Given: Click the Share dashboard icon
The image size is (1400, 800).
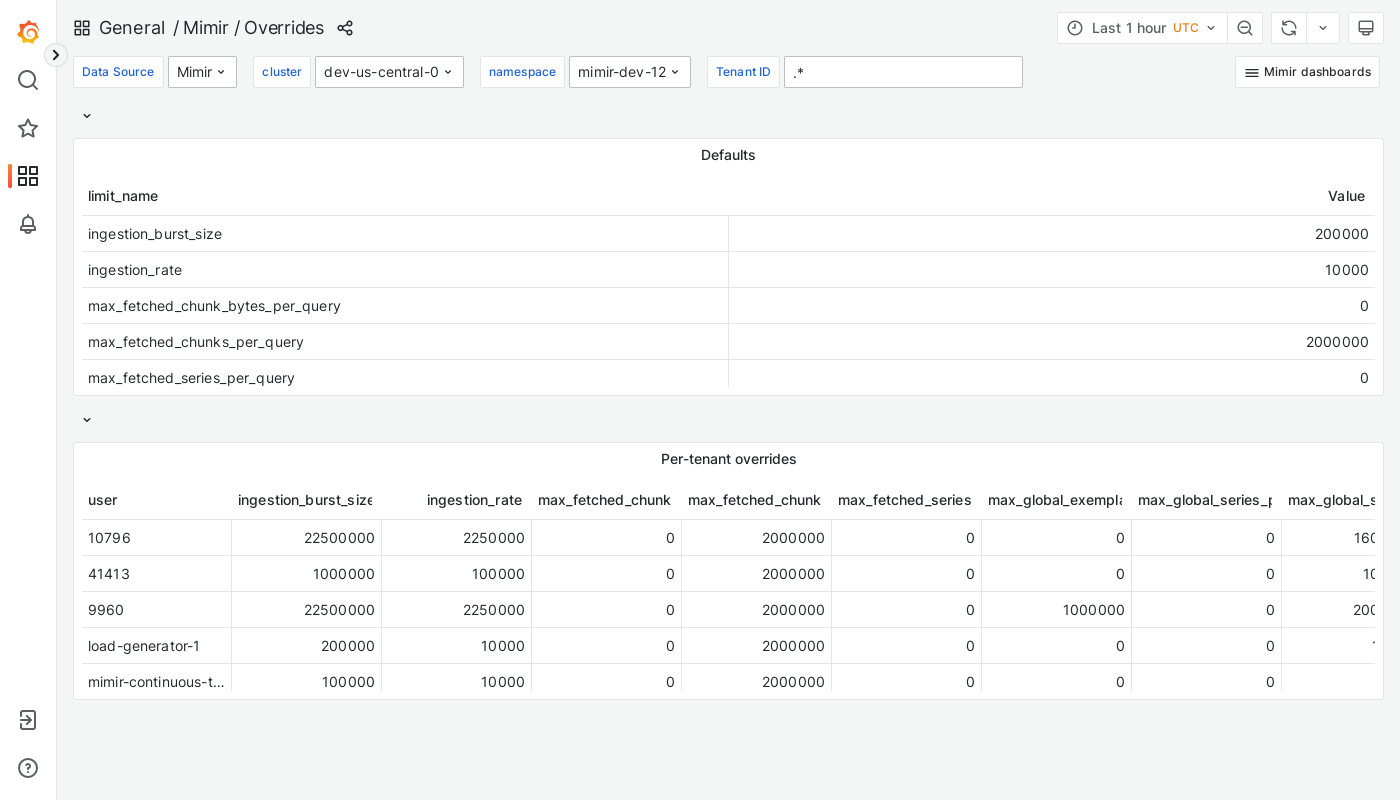Looking at the screenshot, I should pyautogui.click(x=345, y=28).
